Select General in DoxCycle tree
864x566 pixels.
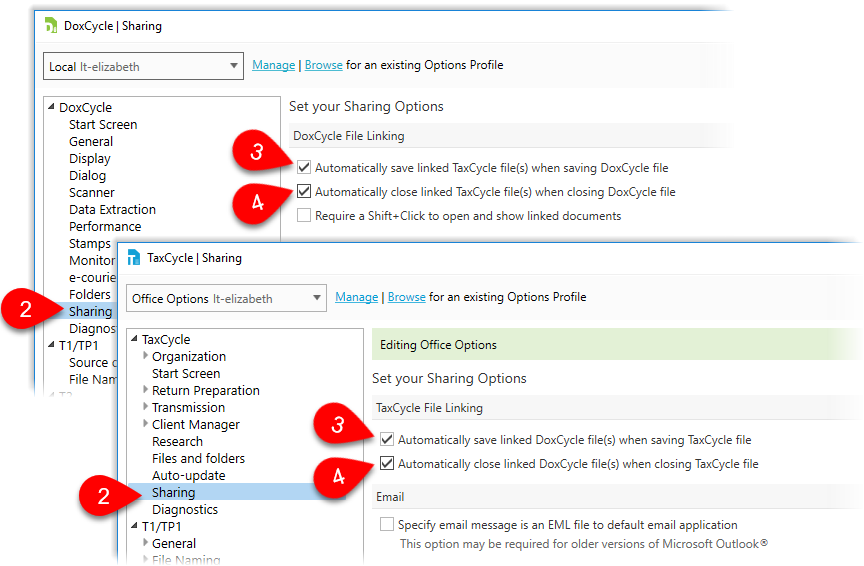point(91,142)
